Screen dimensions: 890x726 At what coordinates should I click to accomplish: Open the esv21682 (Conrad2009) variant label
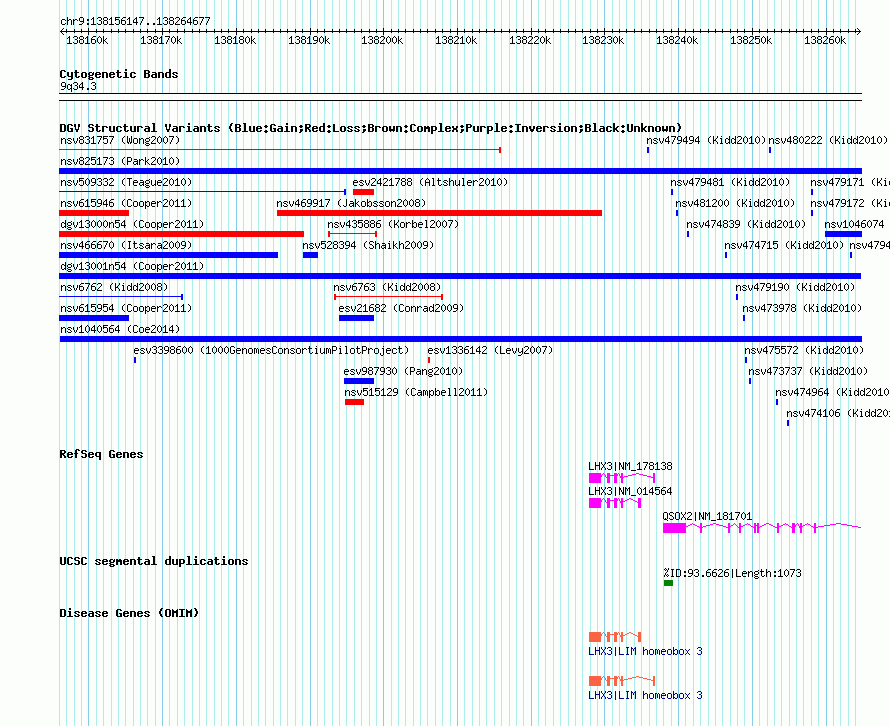[401, 308]
